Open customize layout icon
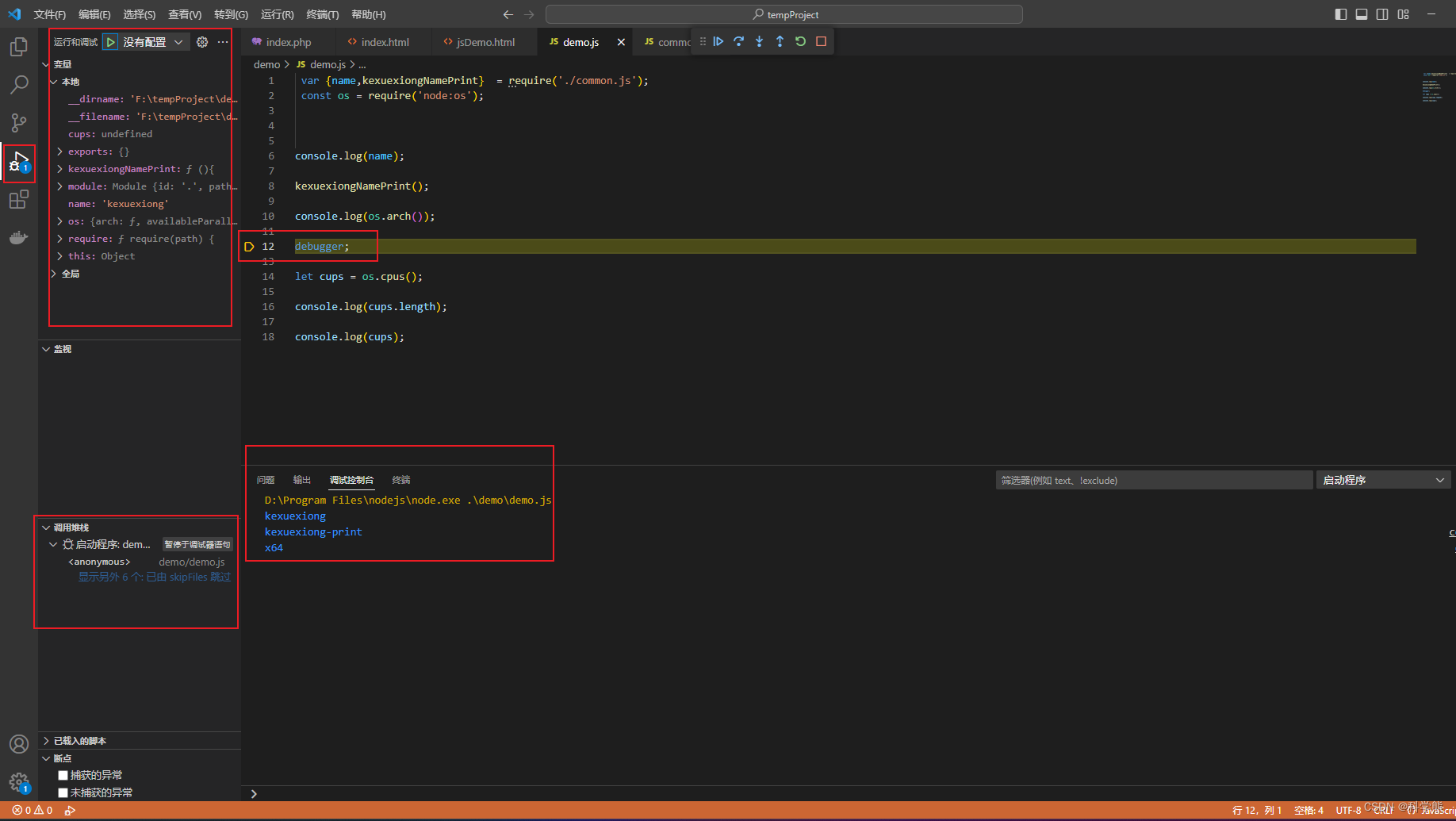This screenshot has width=1456, height=821. [1403, 14]
